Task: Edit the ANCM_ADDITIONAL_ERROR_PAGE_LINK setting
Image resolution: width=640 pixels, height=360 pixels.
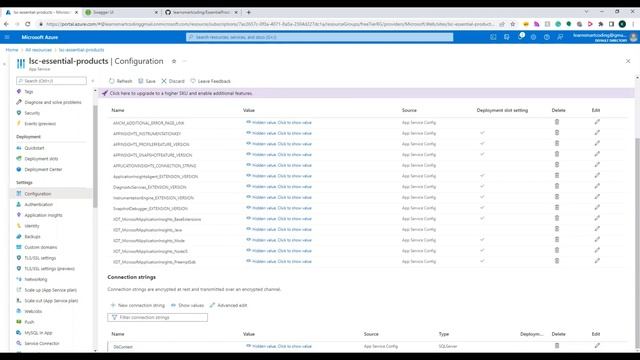Action: tap(597, 122)
